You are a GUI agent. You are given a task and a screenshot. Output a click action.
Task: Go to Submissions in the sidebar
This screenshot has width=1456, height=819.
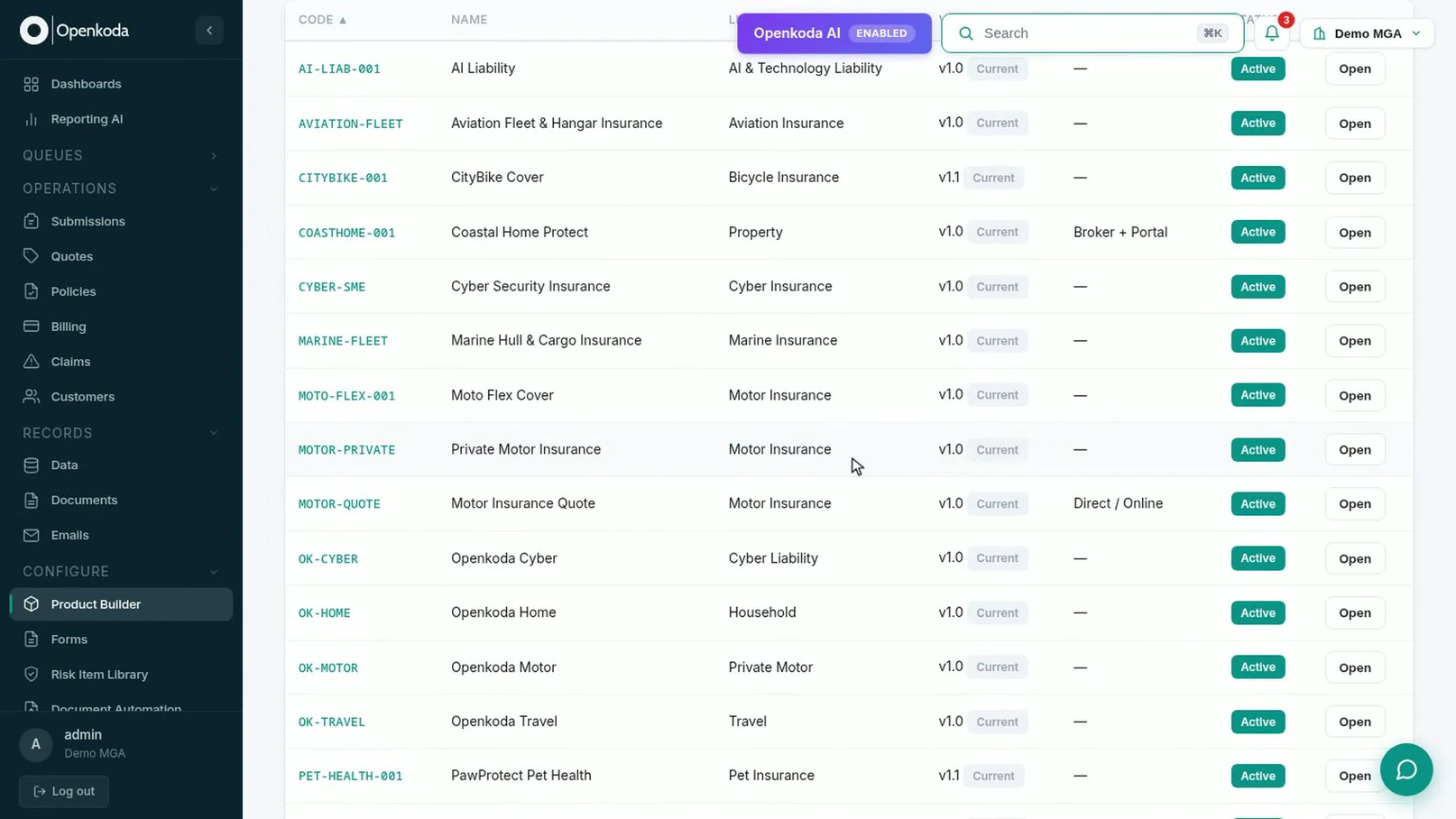click(x=121, y=221)
